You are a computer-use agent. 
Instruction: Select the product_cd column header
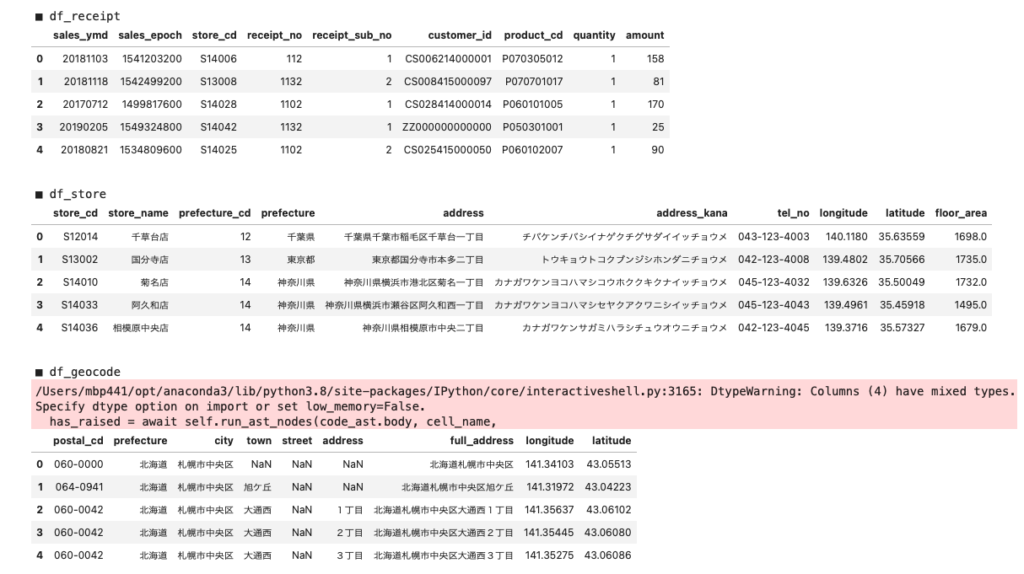coord(533,35)
